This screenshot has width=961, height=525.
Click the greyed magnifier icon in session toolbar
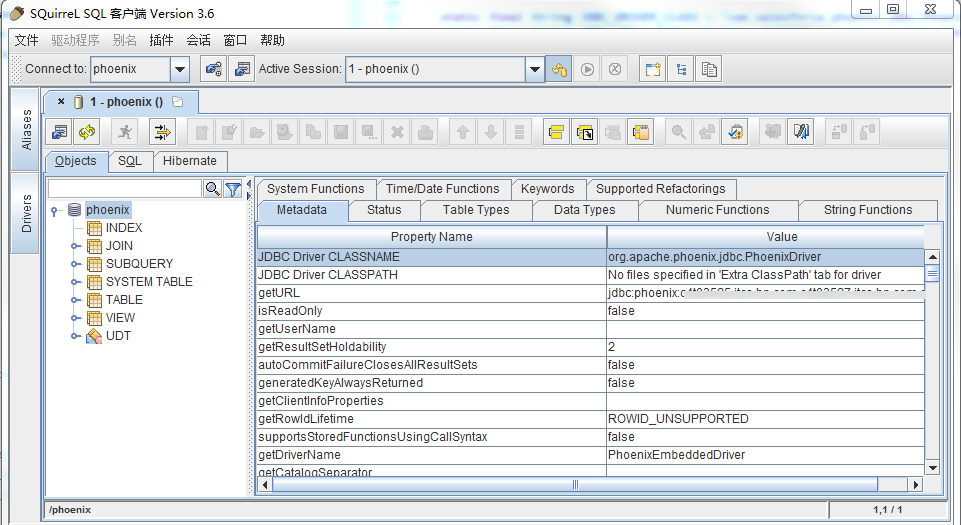(678, 132)
